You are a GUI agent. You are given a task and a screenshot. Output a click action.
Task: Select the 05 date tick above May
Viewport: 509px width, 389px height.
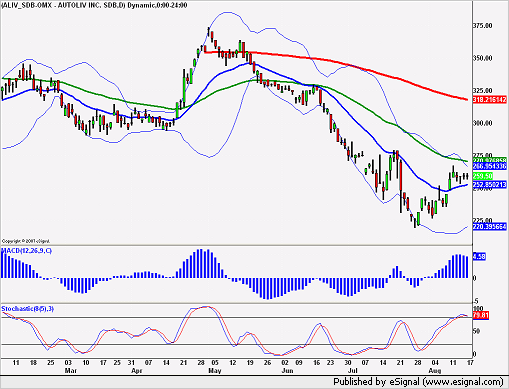click(x=215, y=362)
